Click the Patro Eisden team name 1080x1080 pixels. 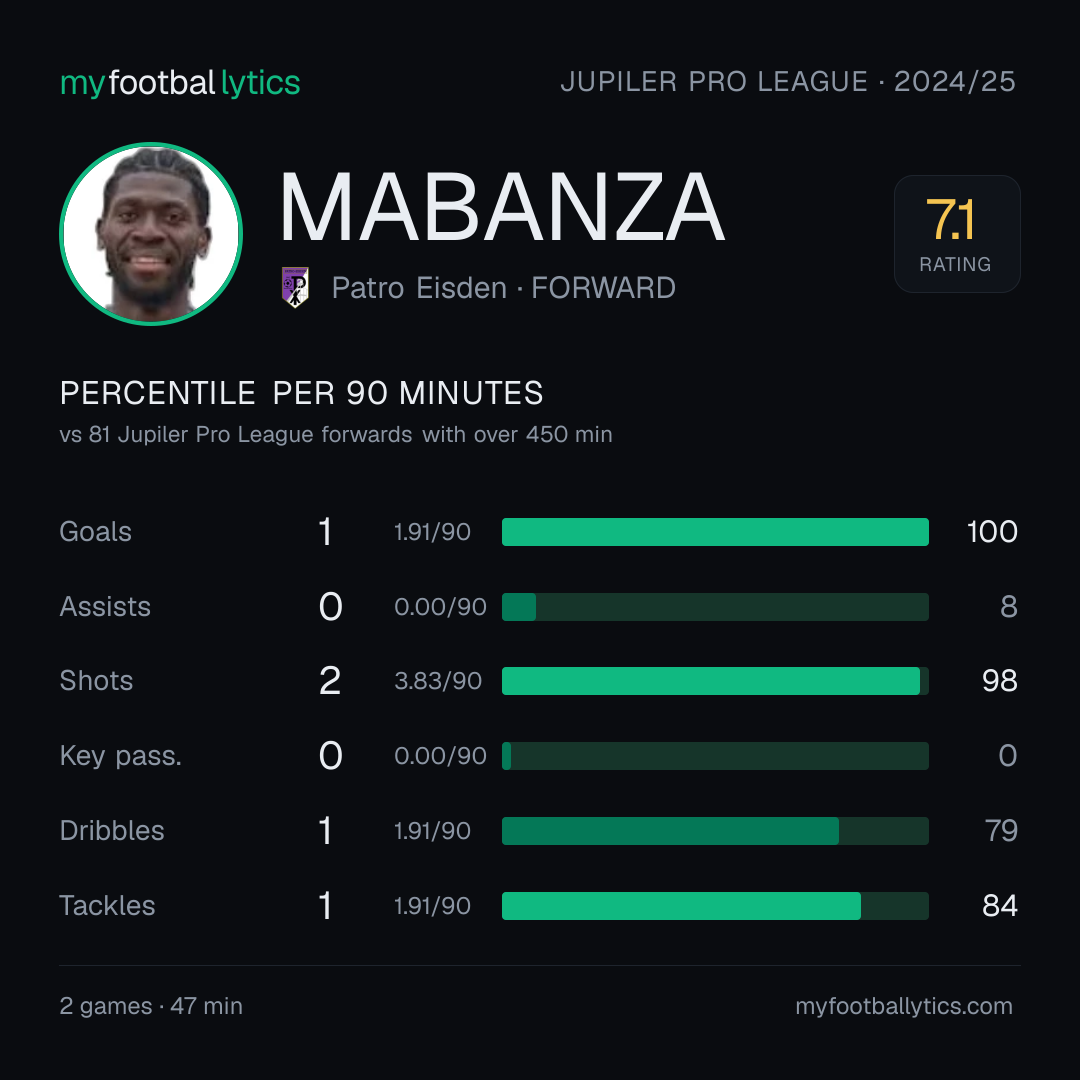click(x=419, y=288)
